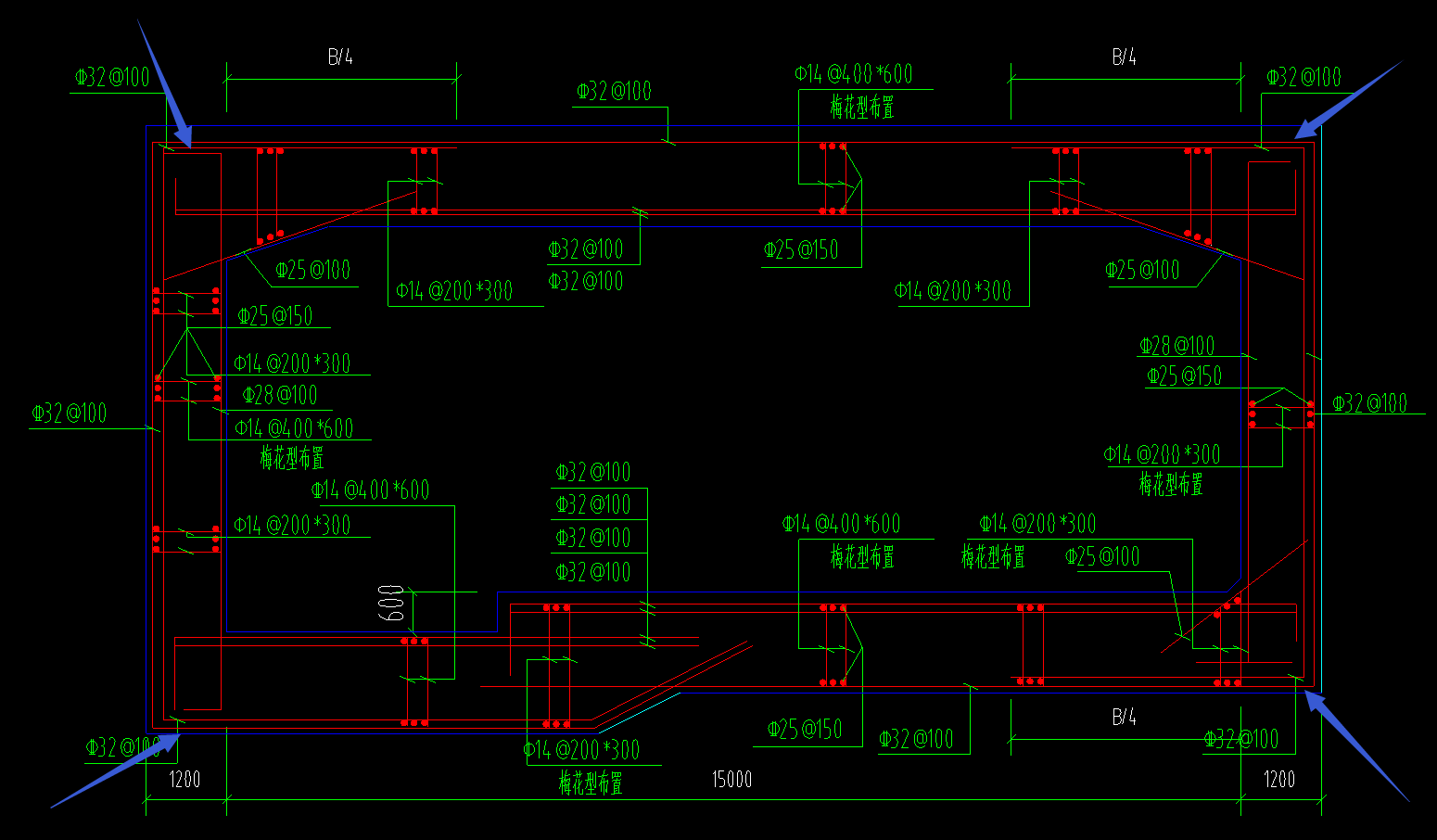Select Φ32@100 label right of bottom Φ25@150
Viewport: 1437px width, 840px height.
[917, 739]
